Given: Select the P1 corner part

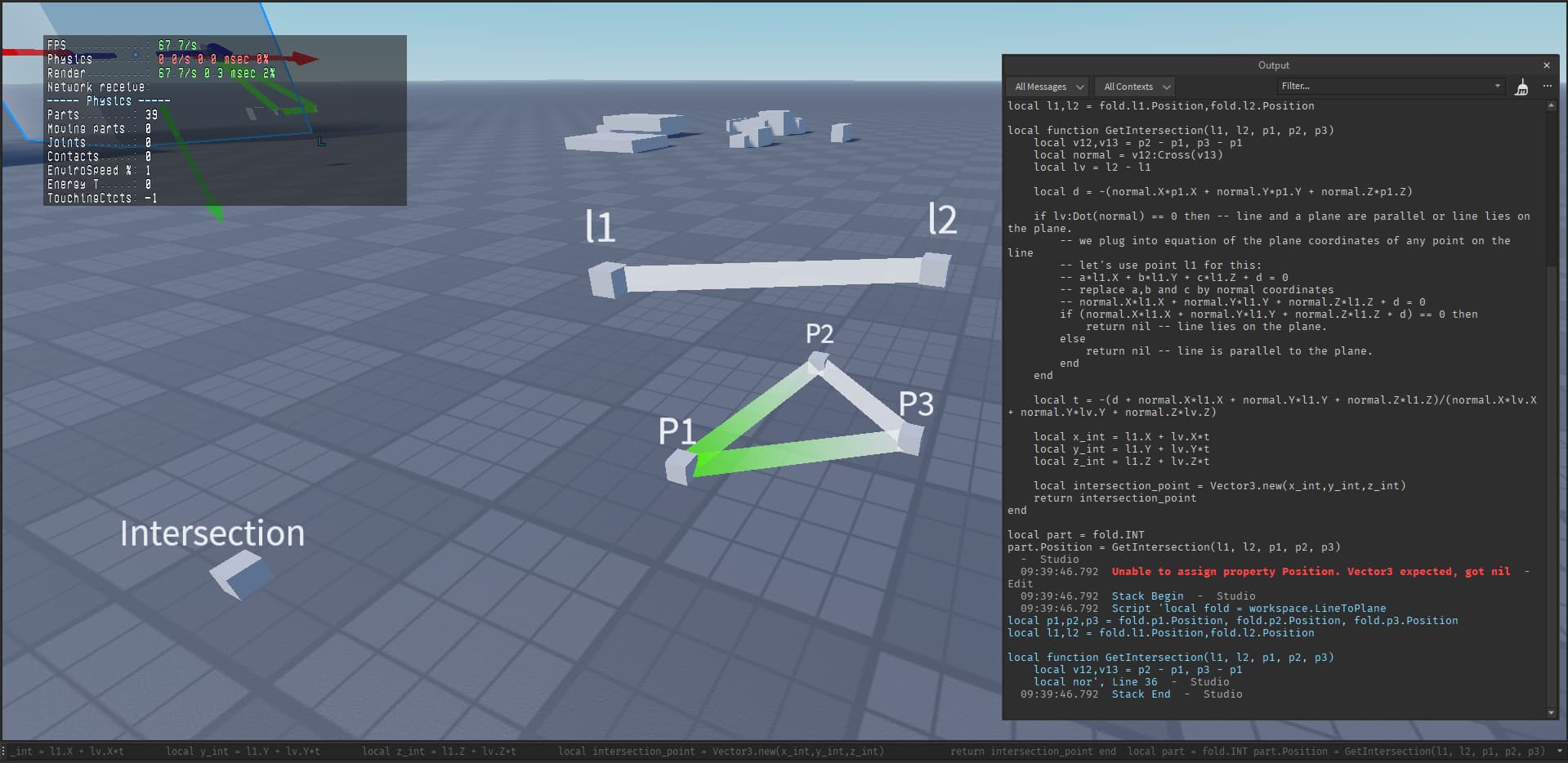Looking at the screenshot, I should click(679, 468).
